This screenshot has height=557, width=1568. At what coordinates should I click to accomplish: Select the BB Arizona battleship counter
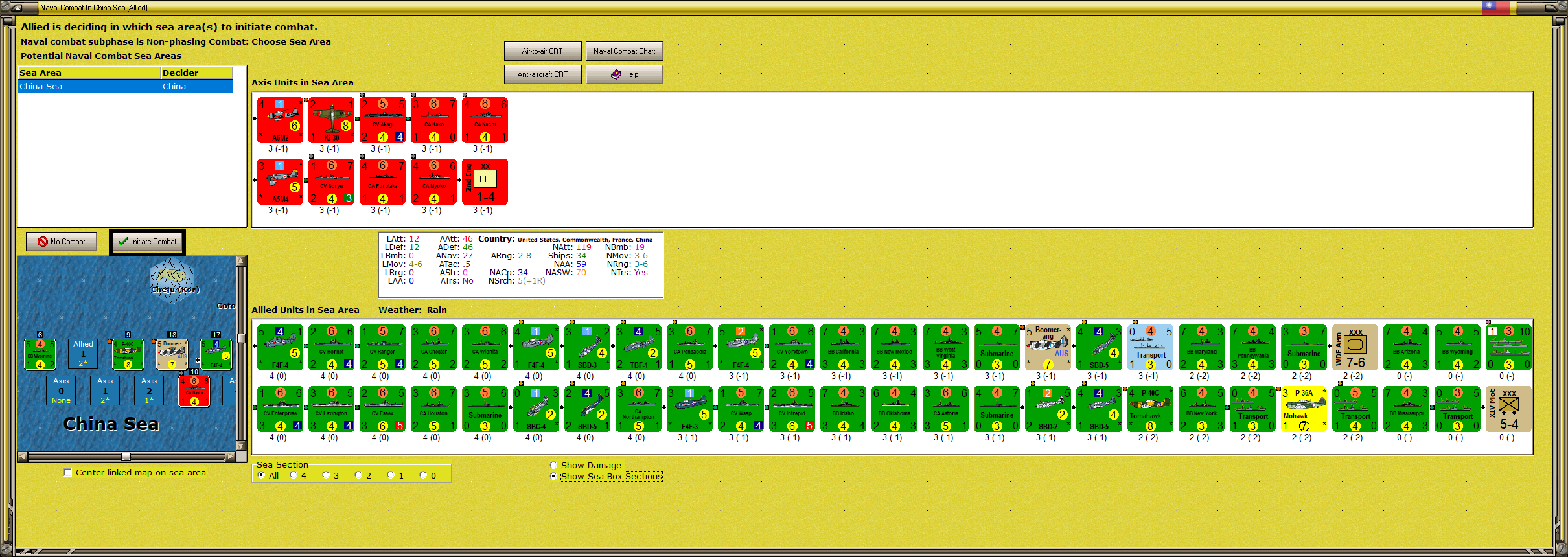(x=1406, y=348)
